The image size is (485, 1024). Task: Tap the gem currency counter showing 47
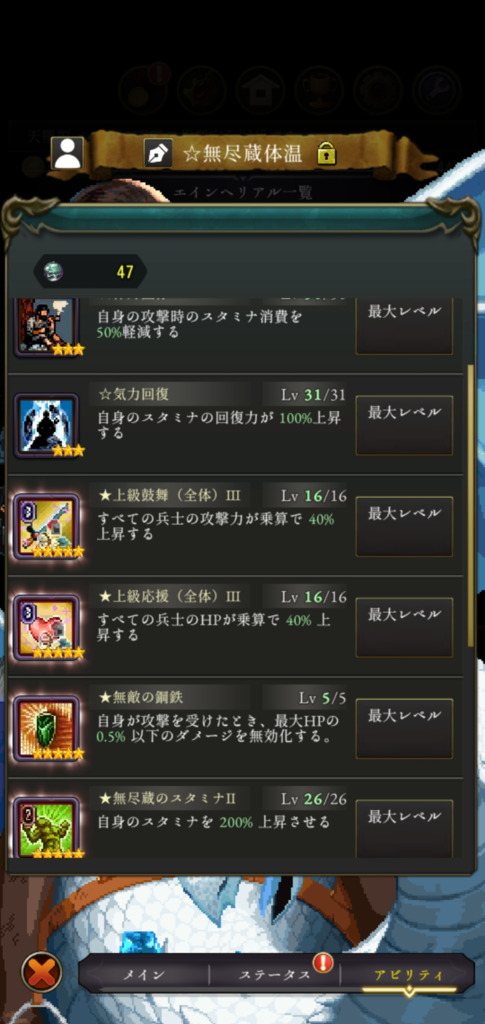90,272
